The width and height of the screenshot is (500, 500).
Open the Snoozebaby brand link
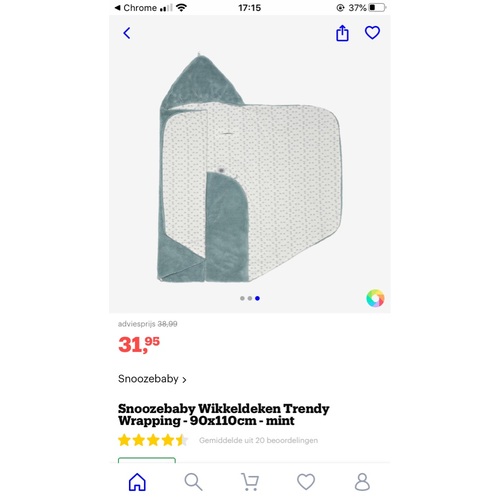(148, 379)
